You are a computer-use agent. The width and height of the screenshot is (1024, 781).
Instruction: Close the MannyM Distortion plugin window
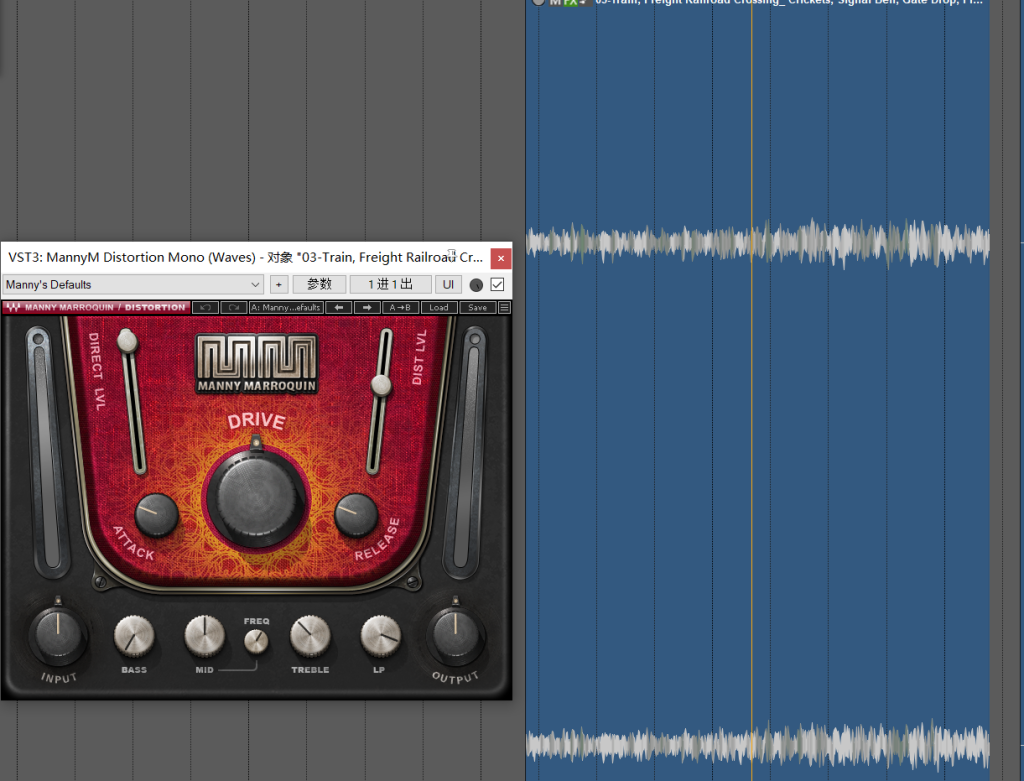[x=501, y=258]
